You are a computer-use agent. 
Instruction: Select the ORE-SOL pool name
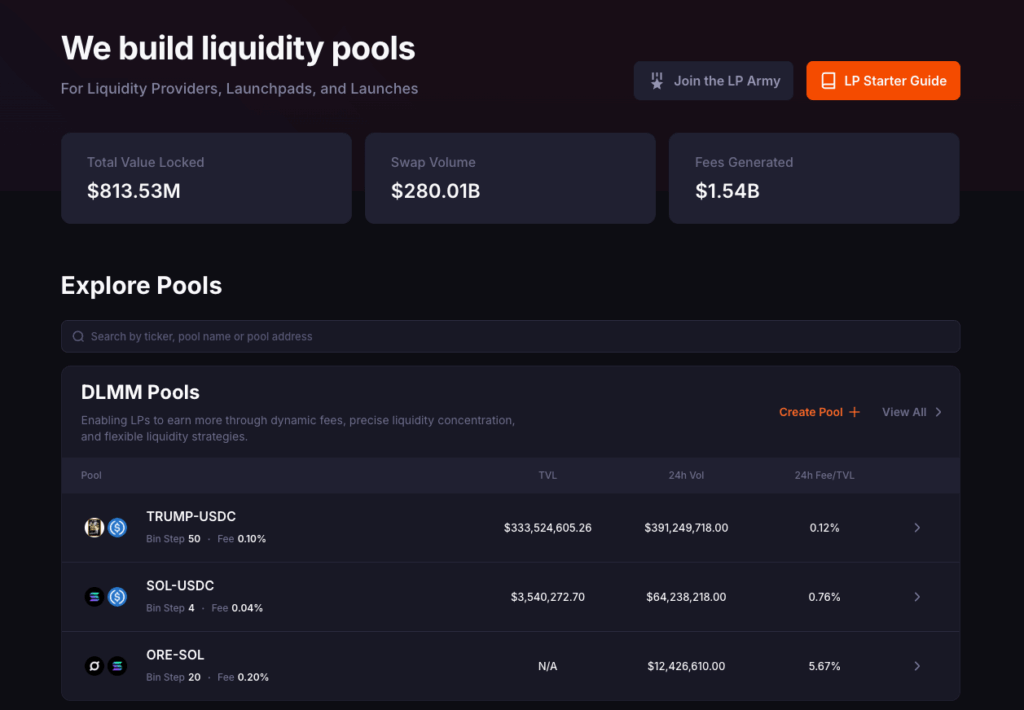pyautogui.click(x=175, y=655)
